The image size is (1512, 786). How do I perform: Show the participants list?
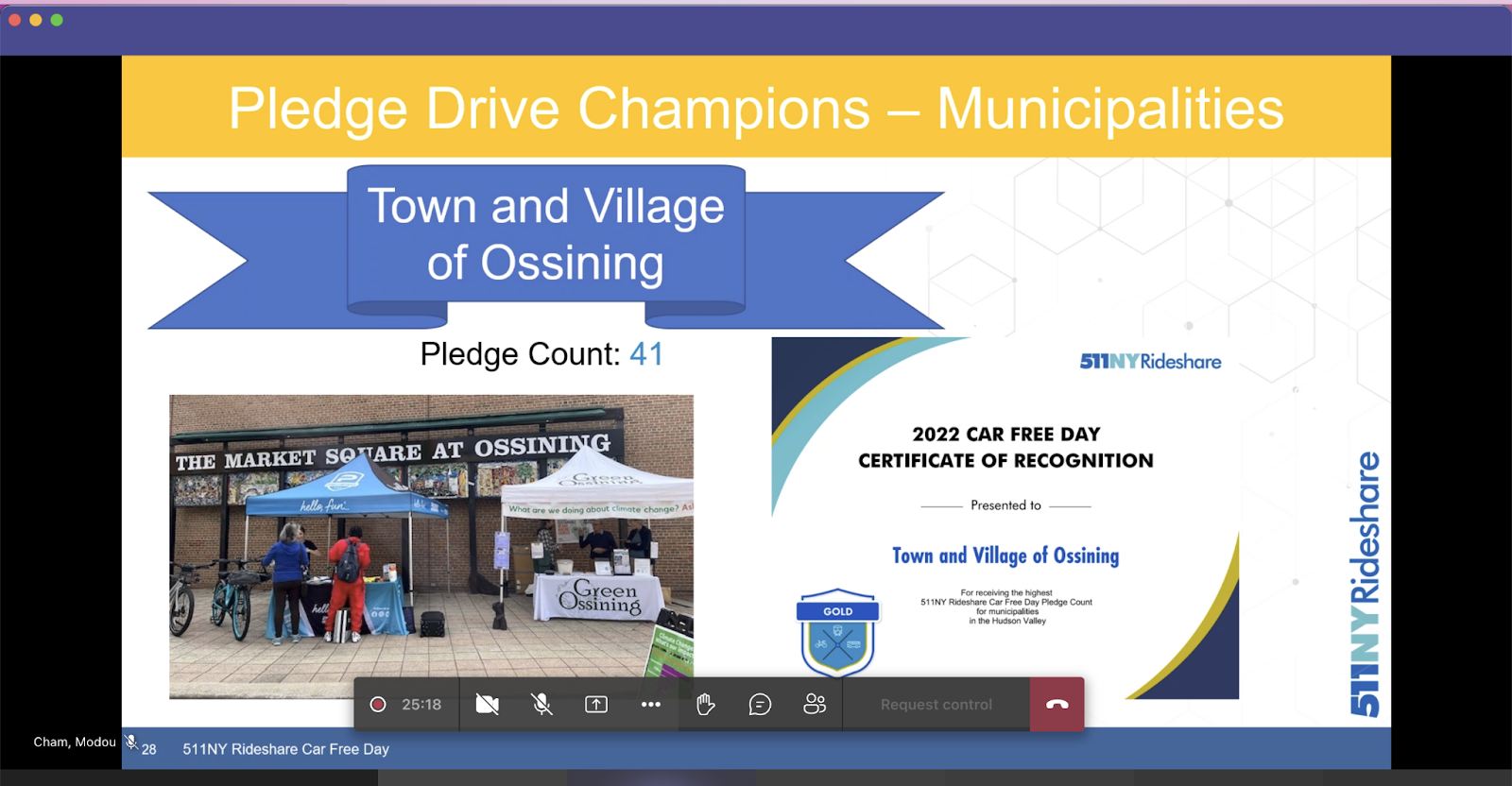[x=815, y=705]
